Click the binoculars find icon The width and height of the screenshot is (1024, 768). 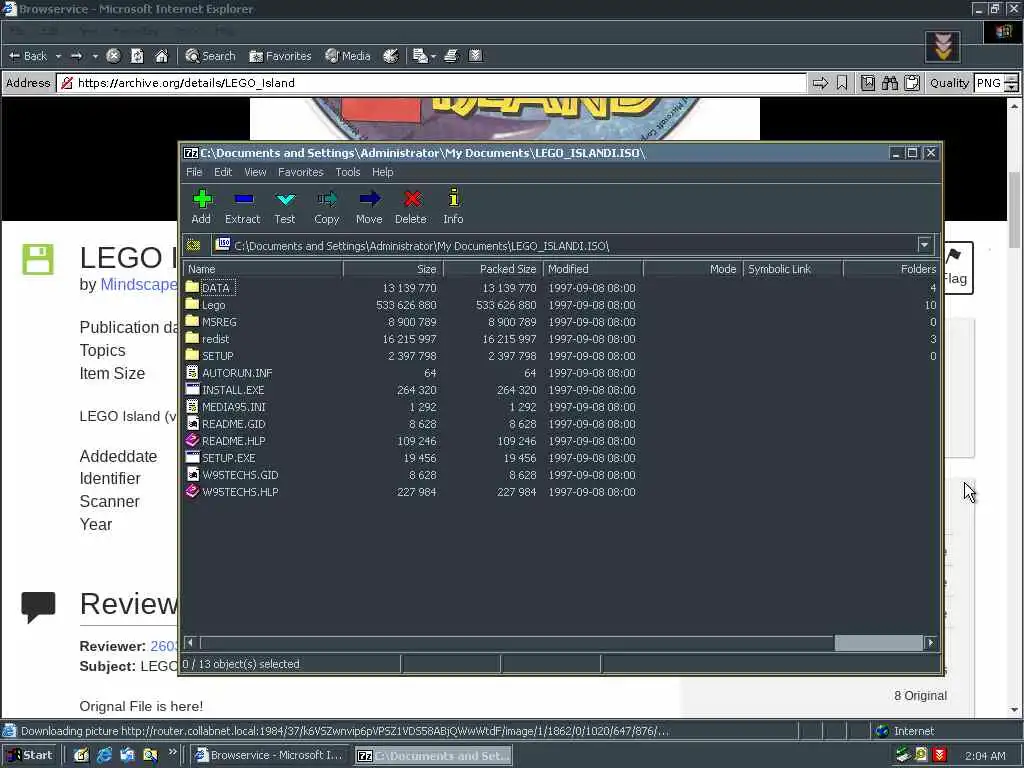point(889,83)
